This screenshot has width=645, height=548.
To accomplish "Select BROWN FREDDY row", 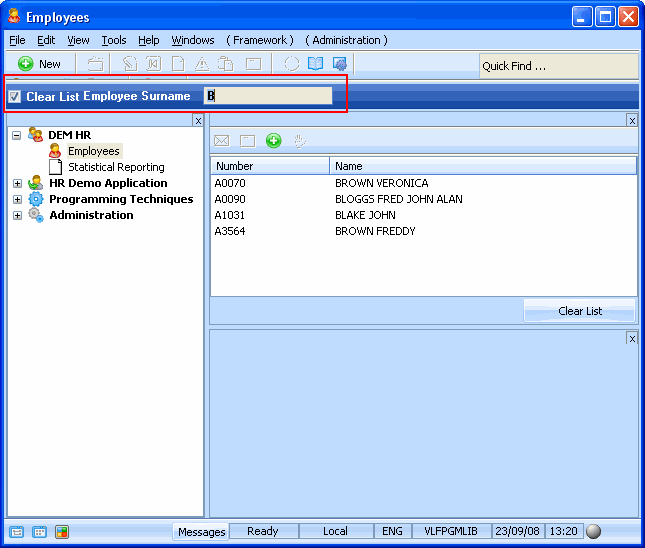I will 424,231.
